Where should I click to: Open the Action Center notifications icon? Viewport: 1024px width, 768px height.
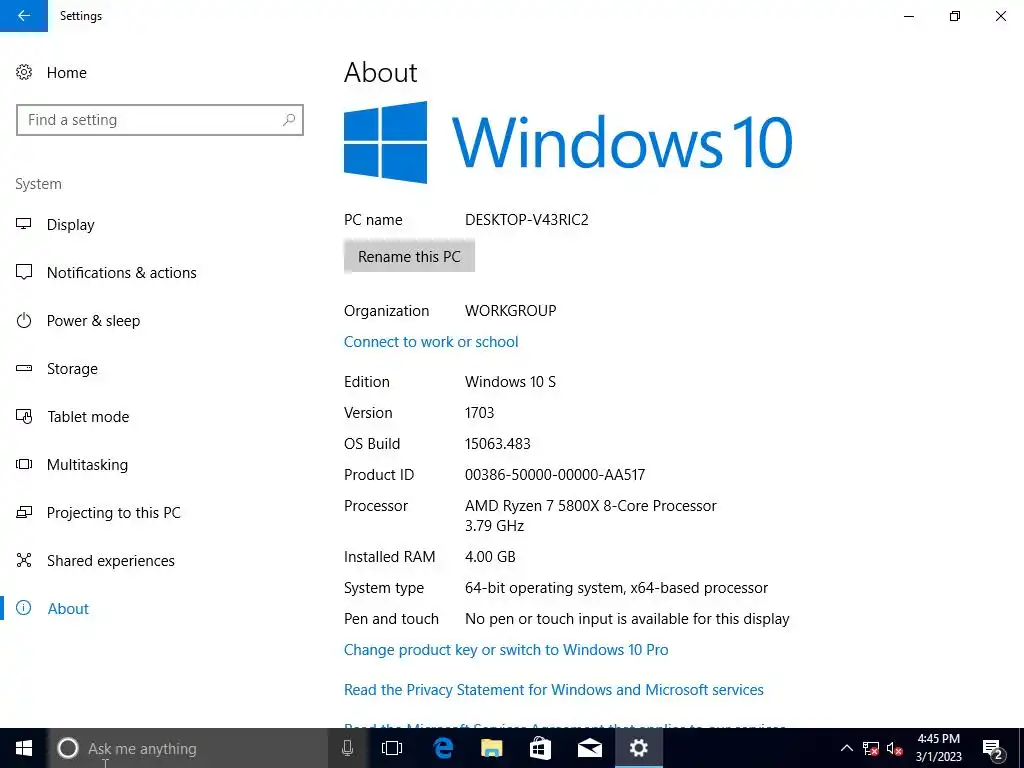993,749
